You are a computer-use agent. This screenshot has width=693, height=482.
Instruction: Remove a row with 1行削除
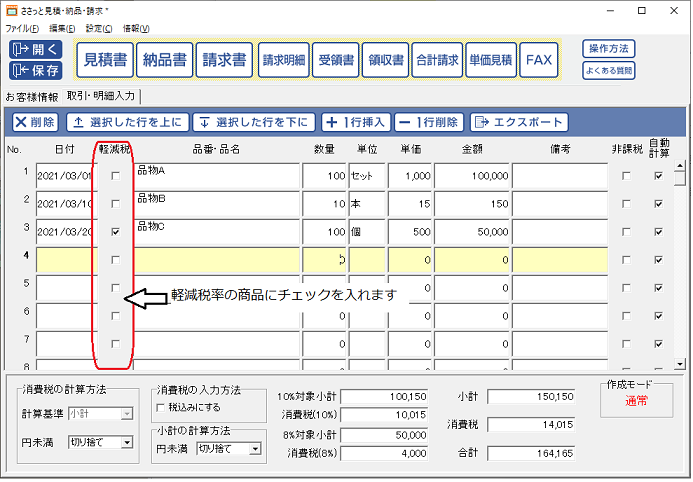[x=428, y=123]
